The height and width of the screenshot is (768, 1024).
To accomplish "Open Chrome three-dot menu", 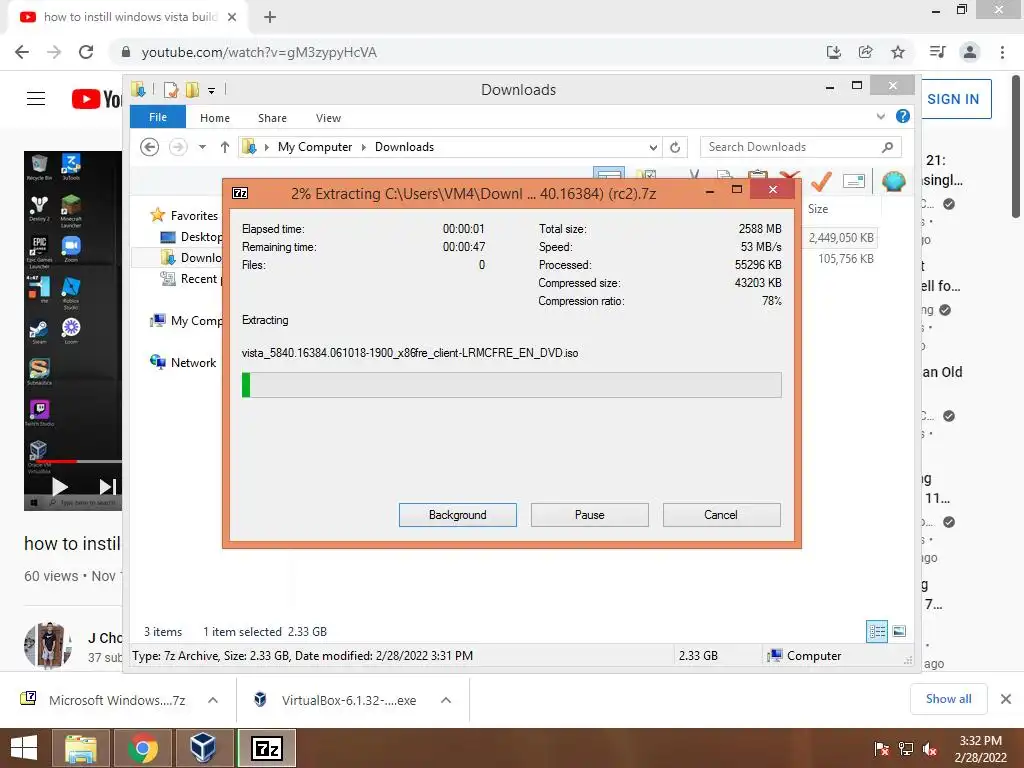I will (1002, 52).
